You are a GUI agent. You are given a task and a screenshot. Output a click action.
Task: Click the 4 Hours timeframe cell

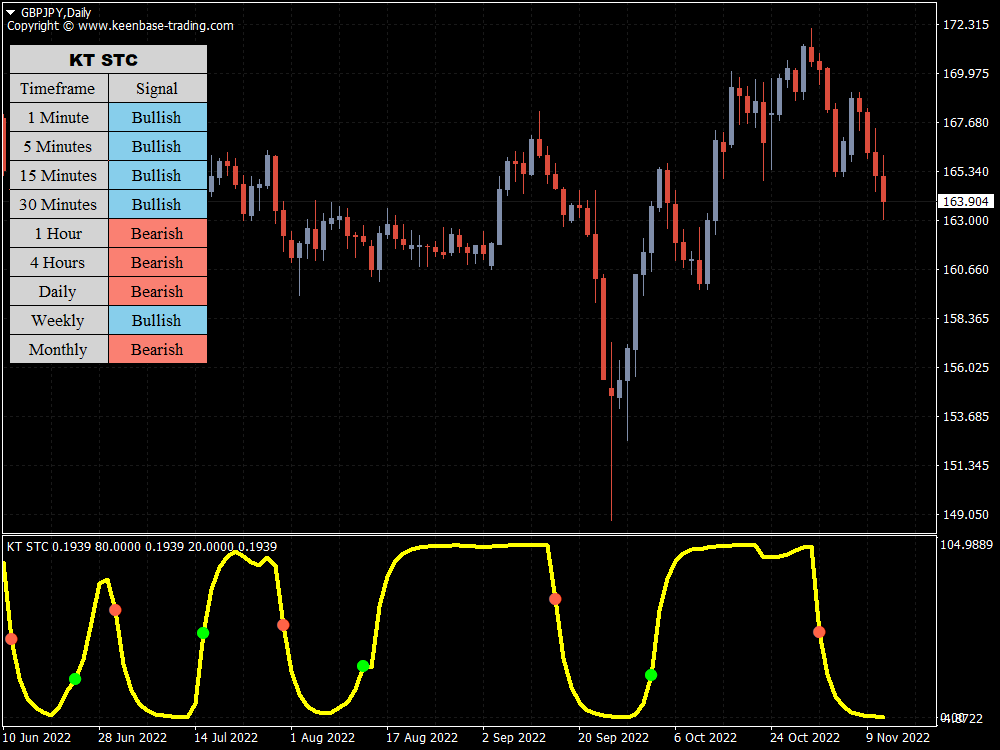click(59, 262)
